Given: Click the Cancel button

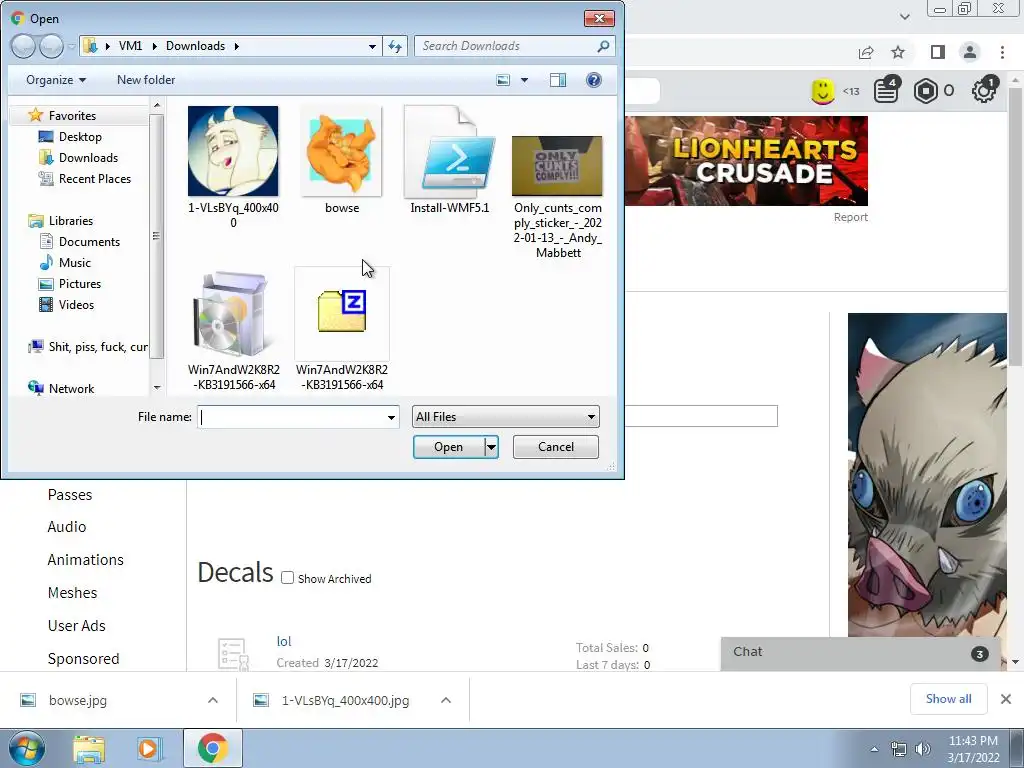Looking at the screenshot, I should point(556,447).
